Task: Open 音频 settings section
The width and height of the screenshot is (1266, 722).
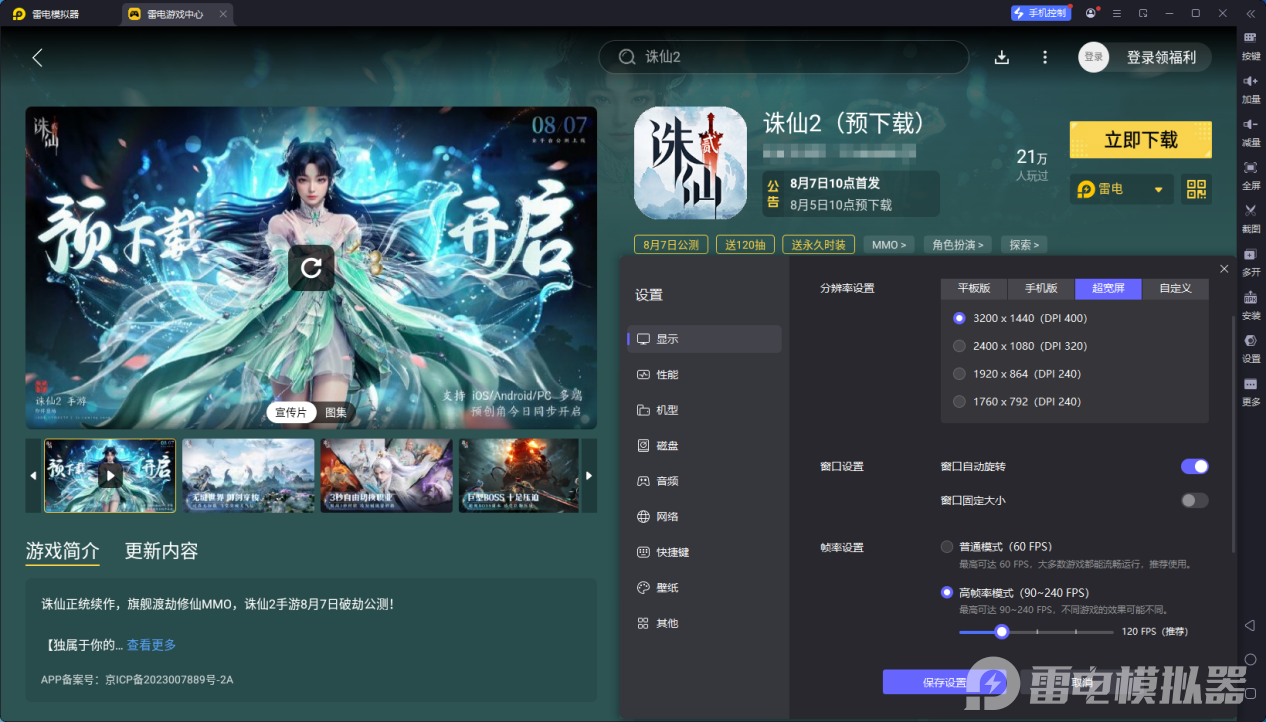Action: [704, 481]
